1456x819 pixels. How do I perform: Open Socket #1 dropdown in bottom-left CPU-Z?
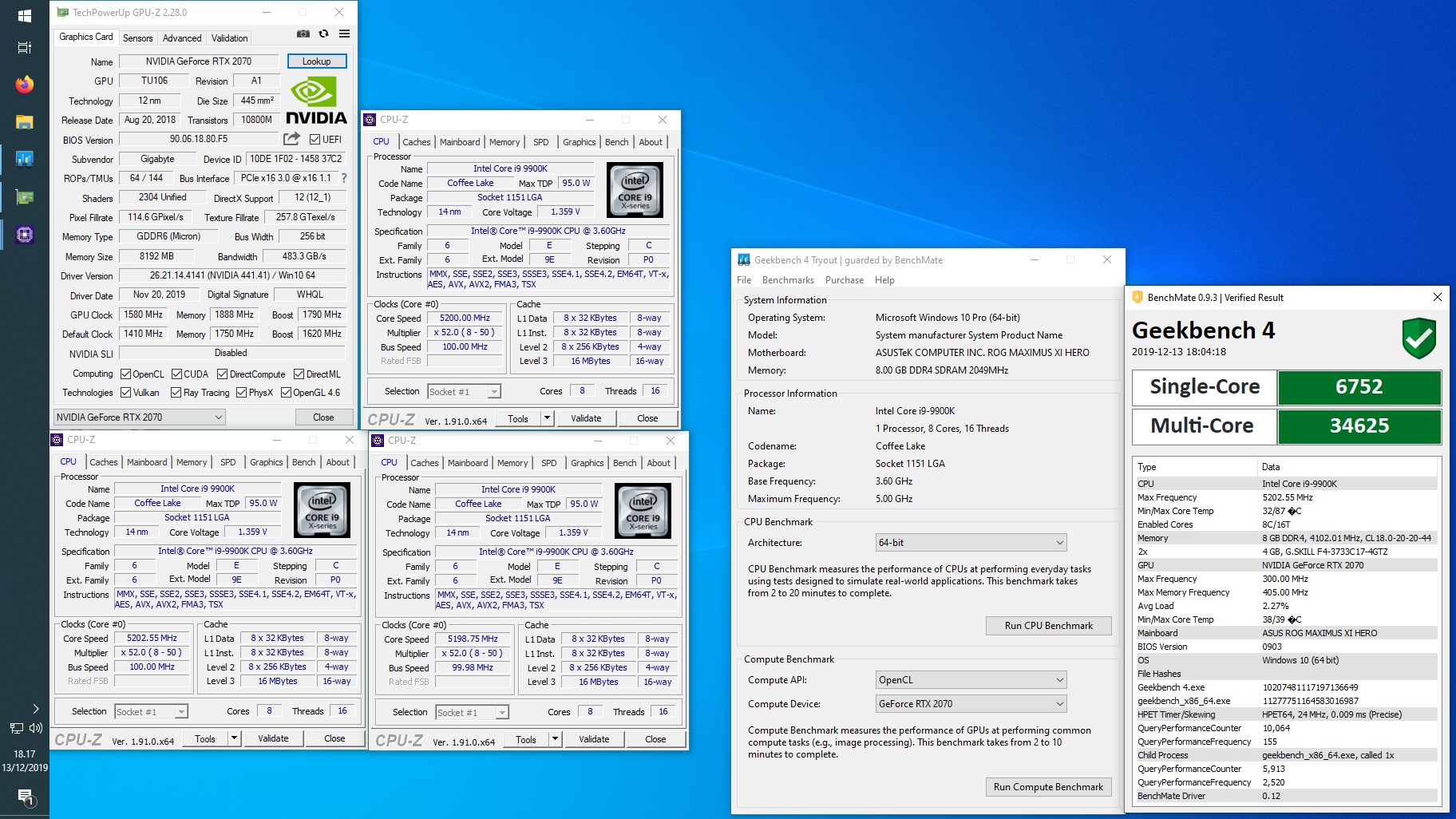[x=151, y=711]
